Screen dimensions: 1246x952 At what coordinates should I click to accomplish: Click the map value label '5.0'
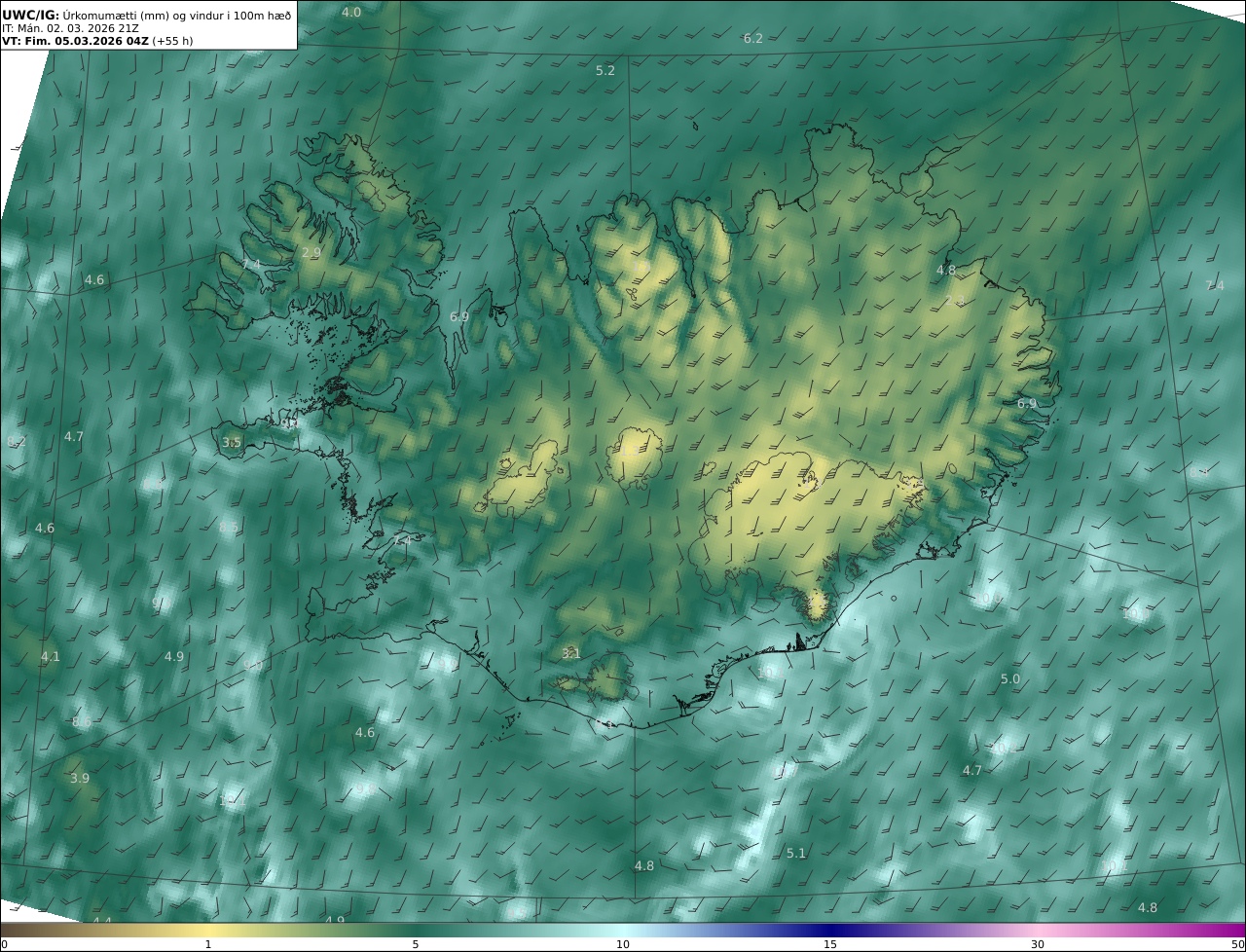[x=1010, y=679]
